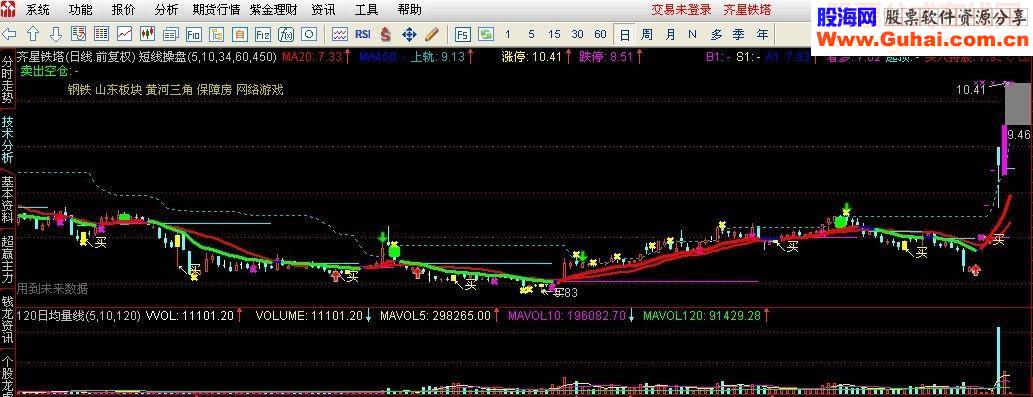Viewport: 1033px width, 397px height.
Task: Switch to the 钱龙资讯 side tab
Action: tap(7, 320)
